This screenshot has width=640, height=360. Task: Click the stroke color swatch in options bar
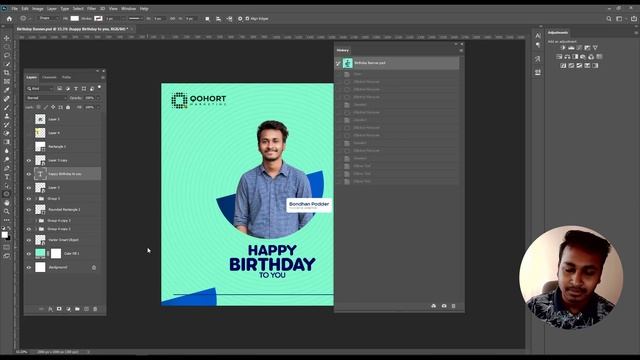98,18
